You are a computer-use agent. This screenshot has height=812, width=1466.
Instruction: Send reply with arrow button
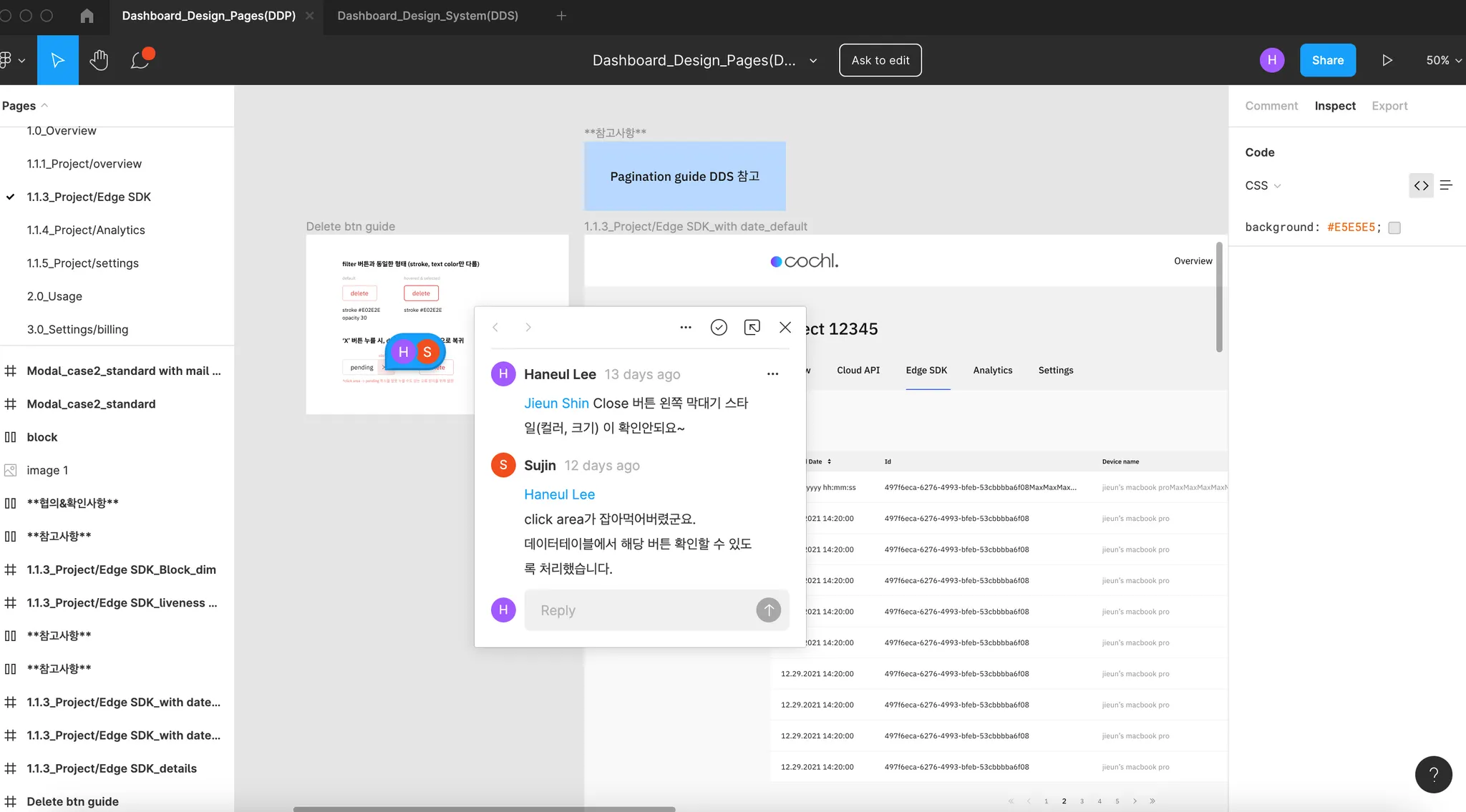tap(768, 610)
